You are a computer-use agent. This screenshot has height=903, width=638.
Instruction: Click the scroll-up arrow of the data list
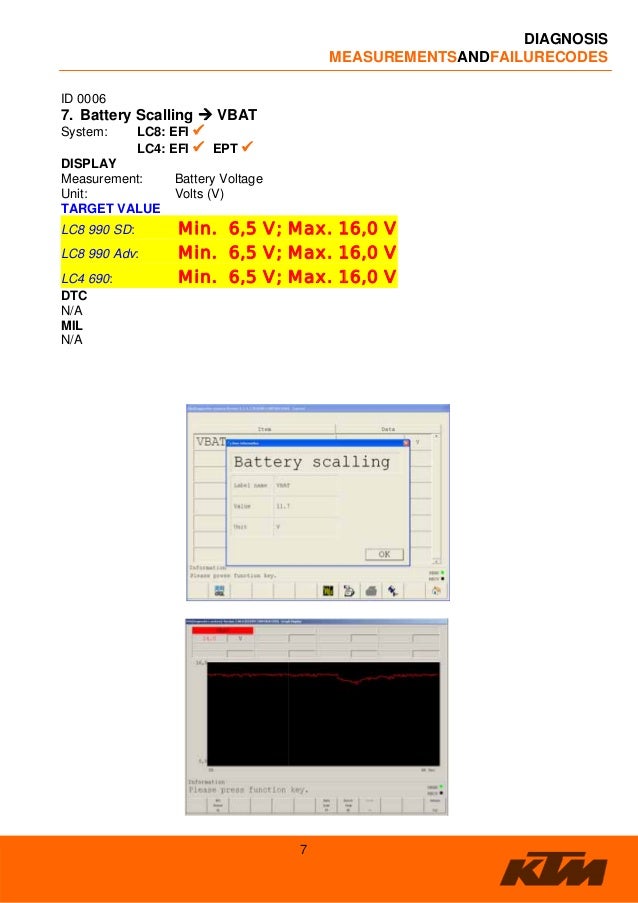pos(436,437)
